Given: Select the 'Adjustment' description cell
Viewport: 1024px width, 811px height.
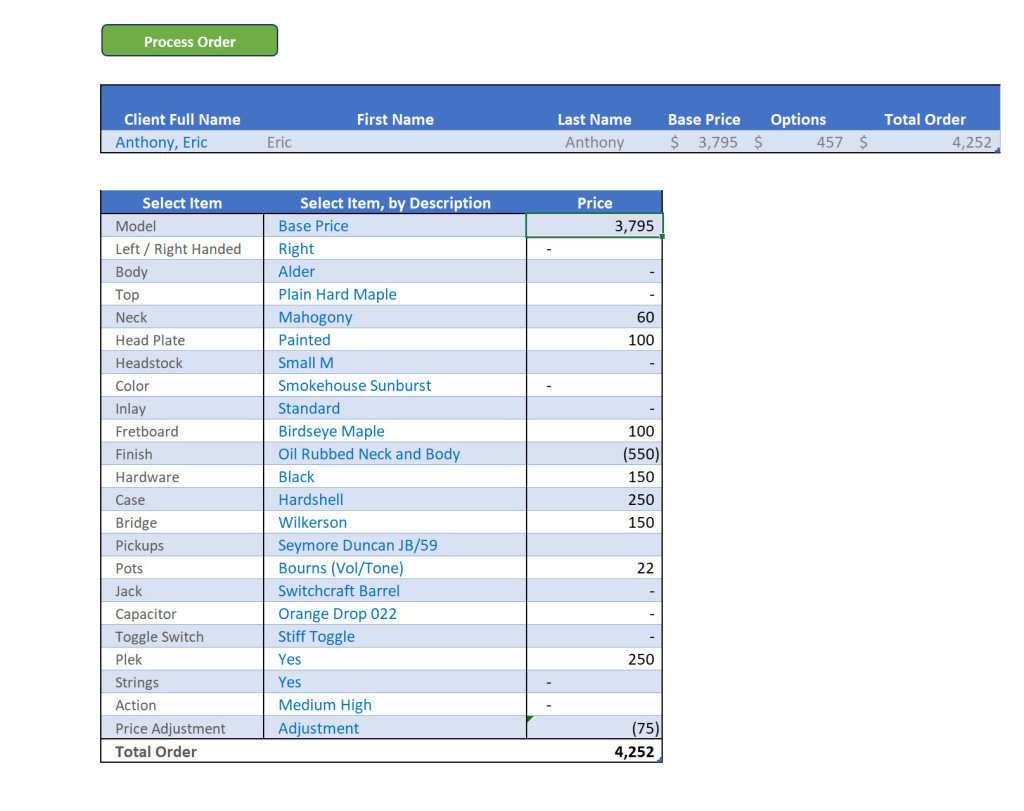Looking at the screenshot, I should tap(395, 728).
